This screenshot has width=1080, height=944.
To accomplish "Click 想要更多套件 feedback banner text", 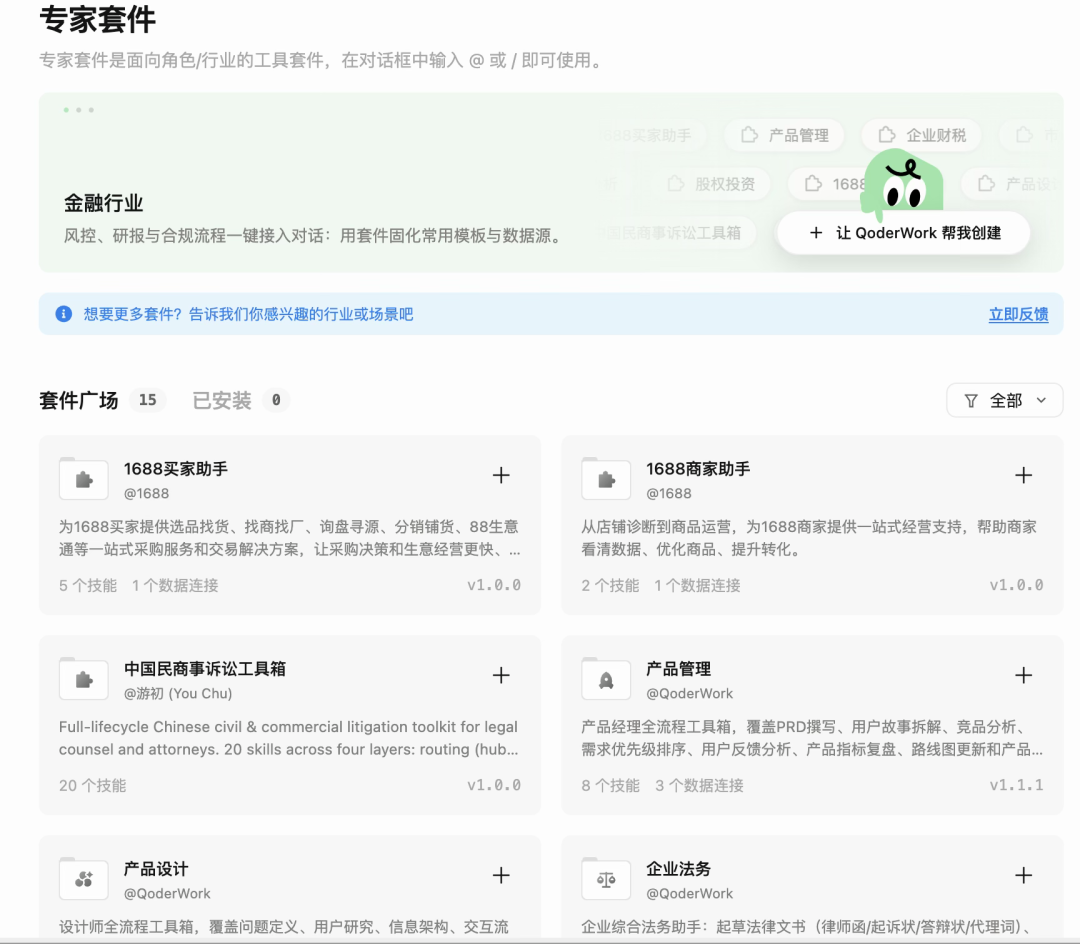I will click(x=249, y=314).
